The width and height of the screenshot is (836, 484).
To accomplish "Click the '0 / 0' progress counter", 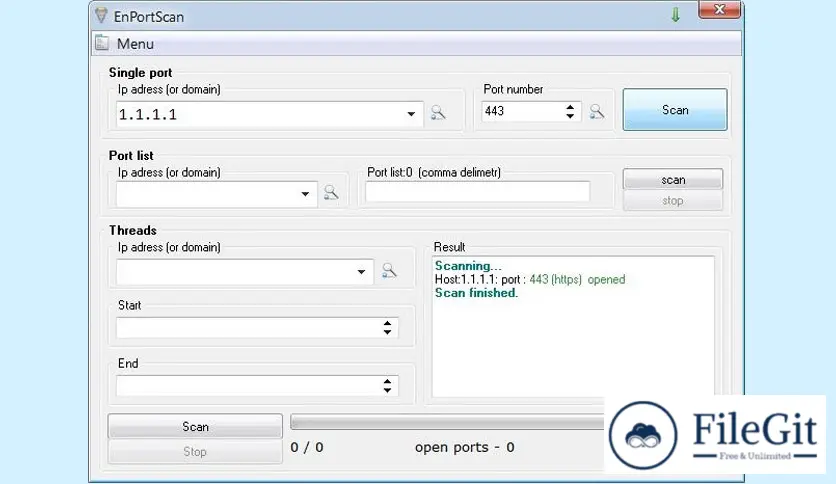I will click(x=307, y=447).
